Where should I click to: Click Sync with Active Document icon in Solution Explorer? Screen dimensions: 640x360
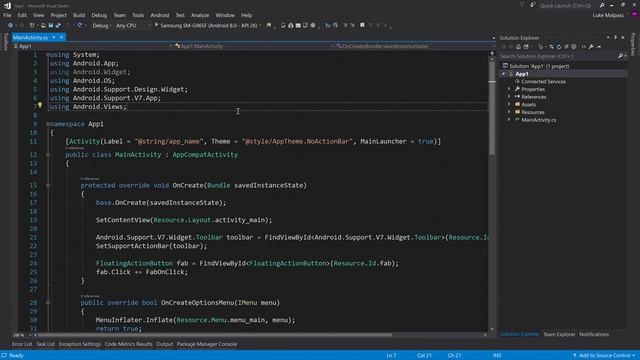(551, 47)
